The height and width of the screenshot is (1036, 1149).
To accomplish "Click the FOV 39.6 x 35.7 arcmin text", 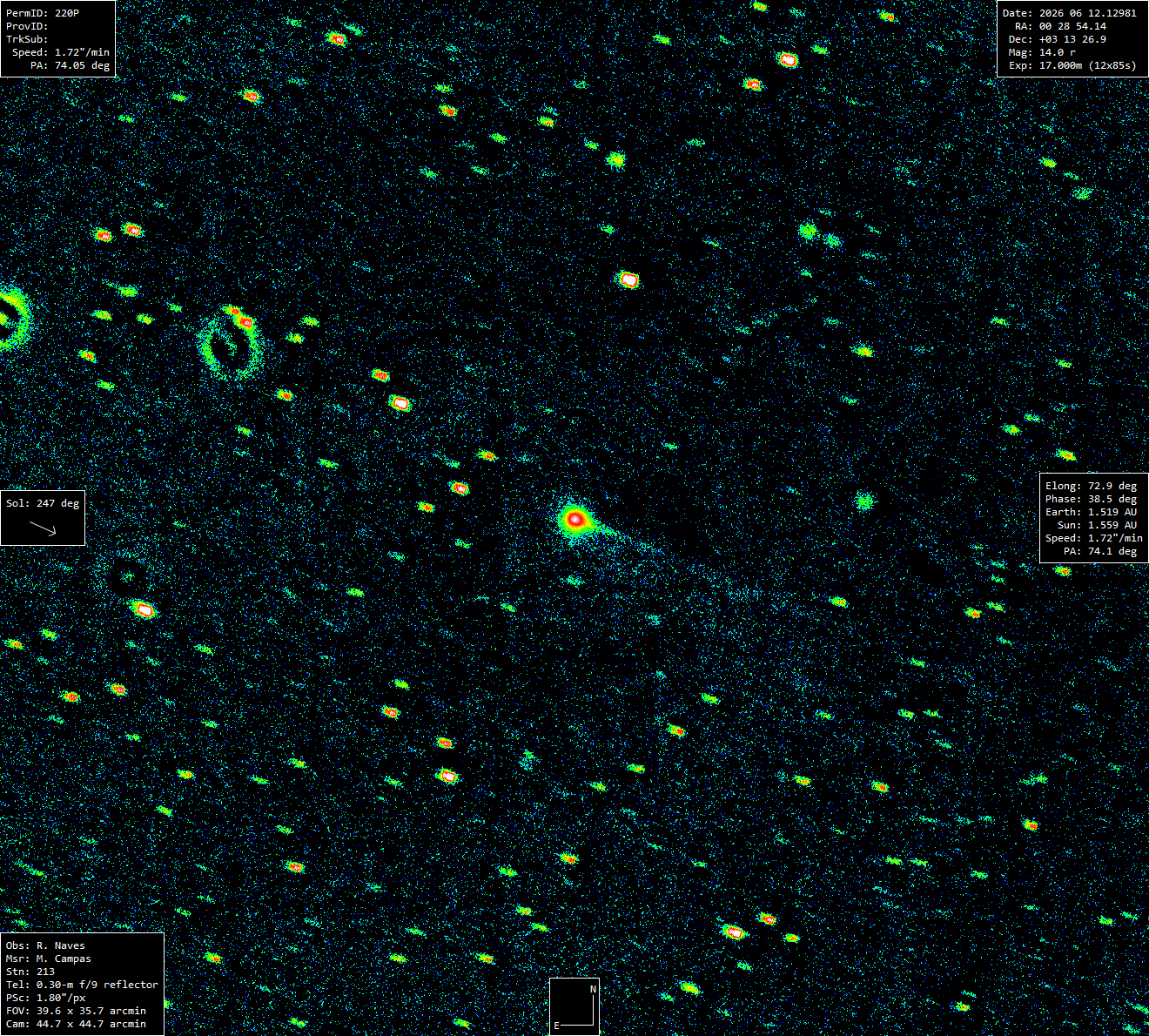I will pyautogui.click(x=76, y=1011).
